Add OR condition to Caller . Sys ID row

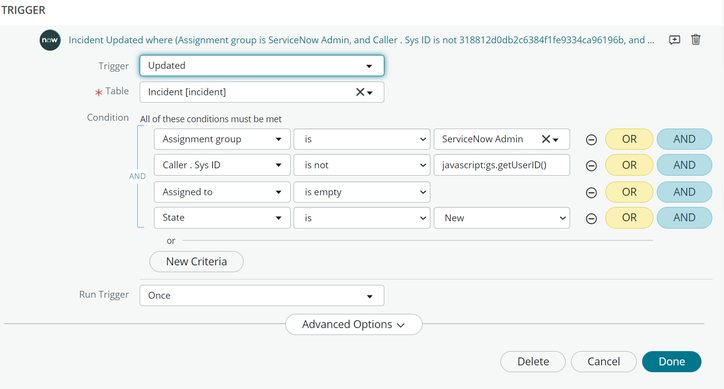[x=629, y=165]
